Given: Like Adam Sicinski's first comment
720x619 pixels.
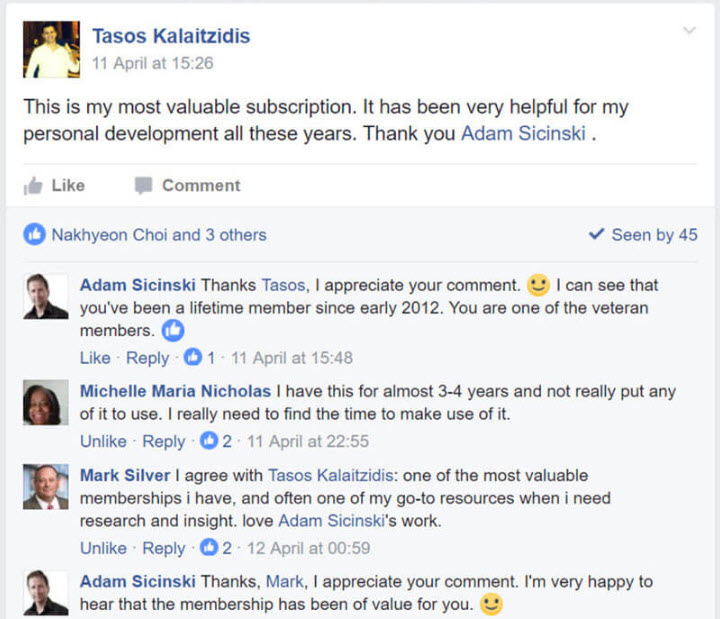Looking at the screenshot, I should pyautogui.click(x=95, y=357).
